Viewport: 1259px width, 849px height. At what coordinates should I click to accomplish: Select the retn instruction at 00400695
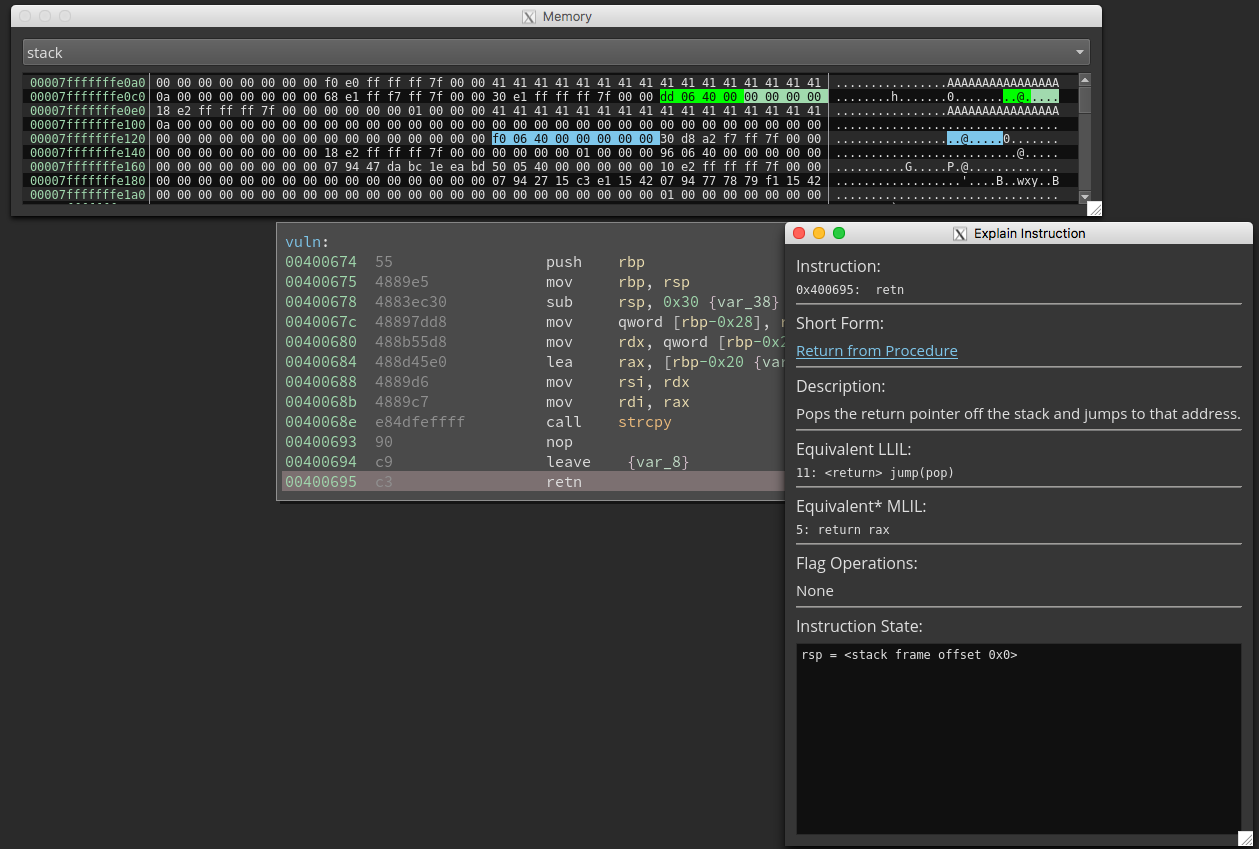[x=533, y=482]
